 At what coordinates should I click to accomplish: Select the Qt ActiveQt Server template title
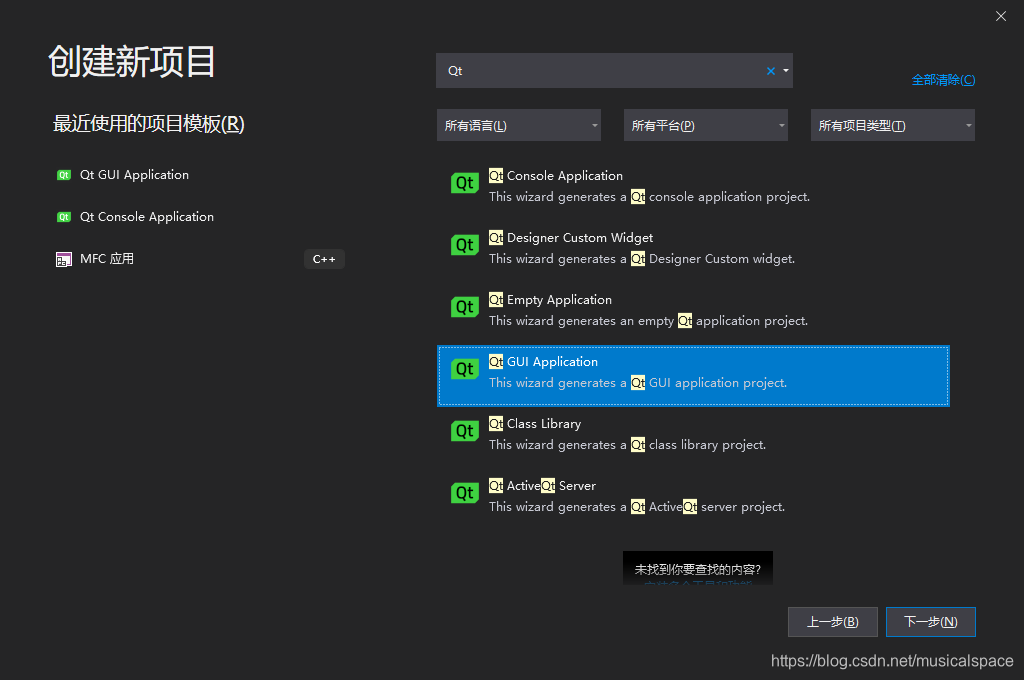pos(542,486)
